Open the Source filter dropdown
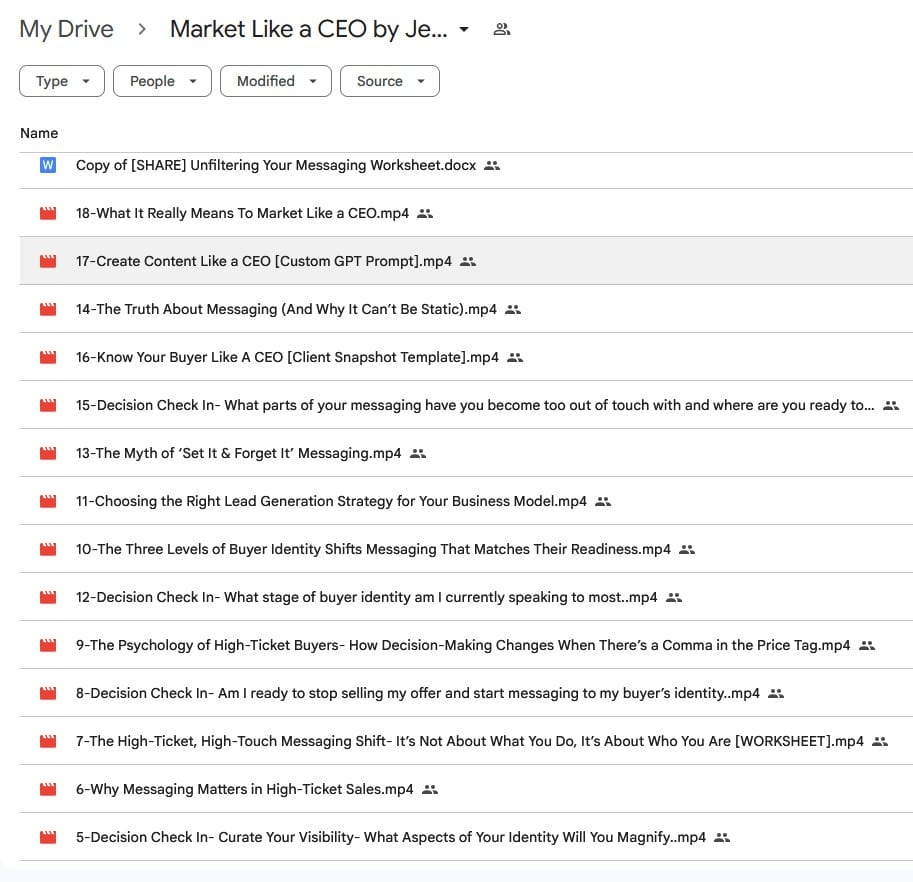 tap(390, 81)
